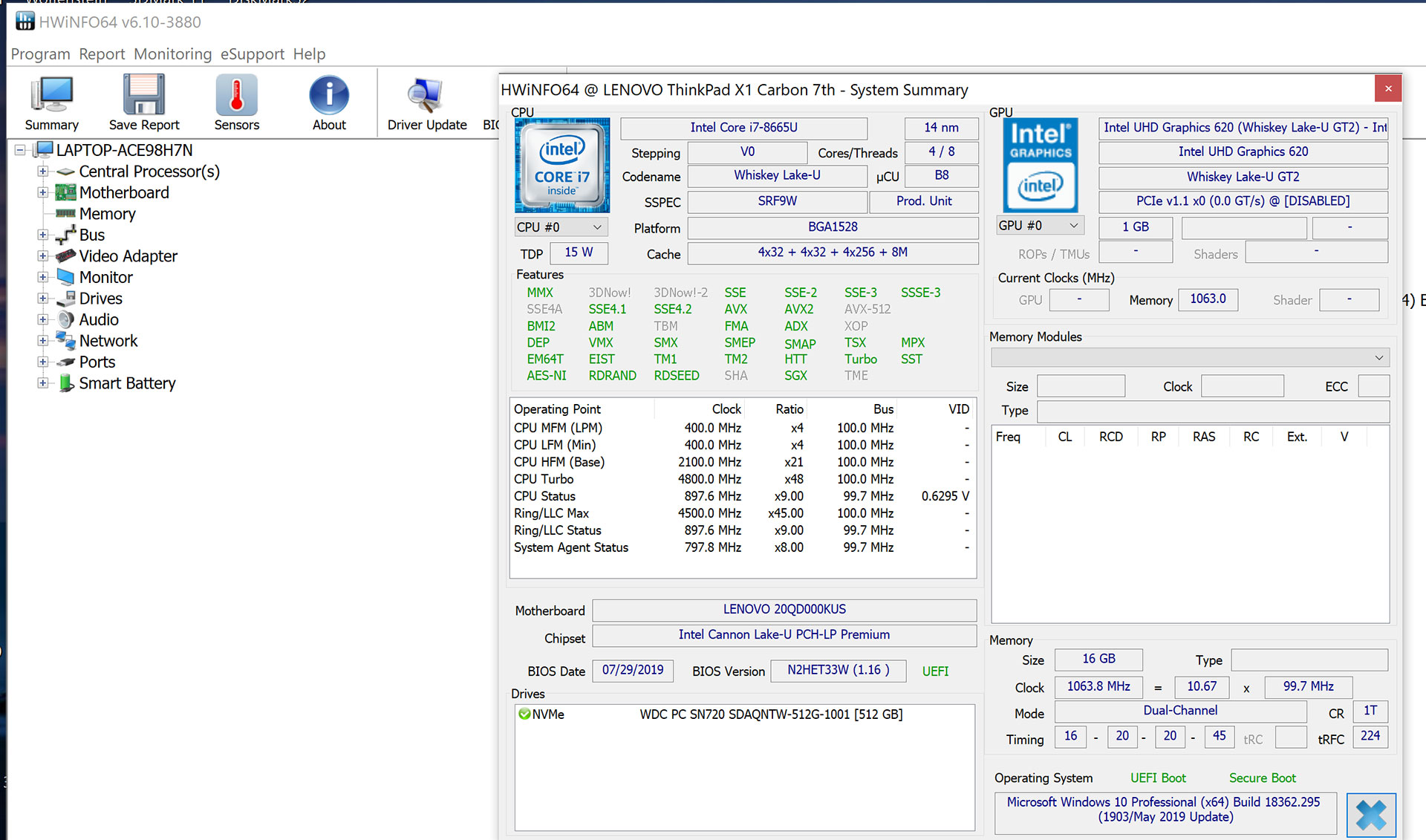Click the Drives tree icon
The width and height of the screenshot is (1426, 840).
(66, 299)
